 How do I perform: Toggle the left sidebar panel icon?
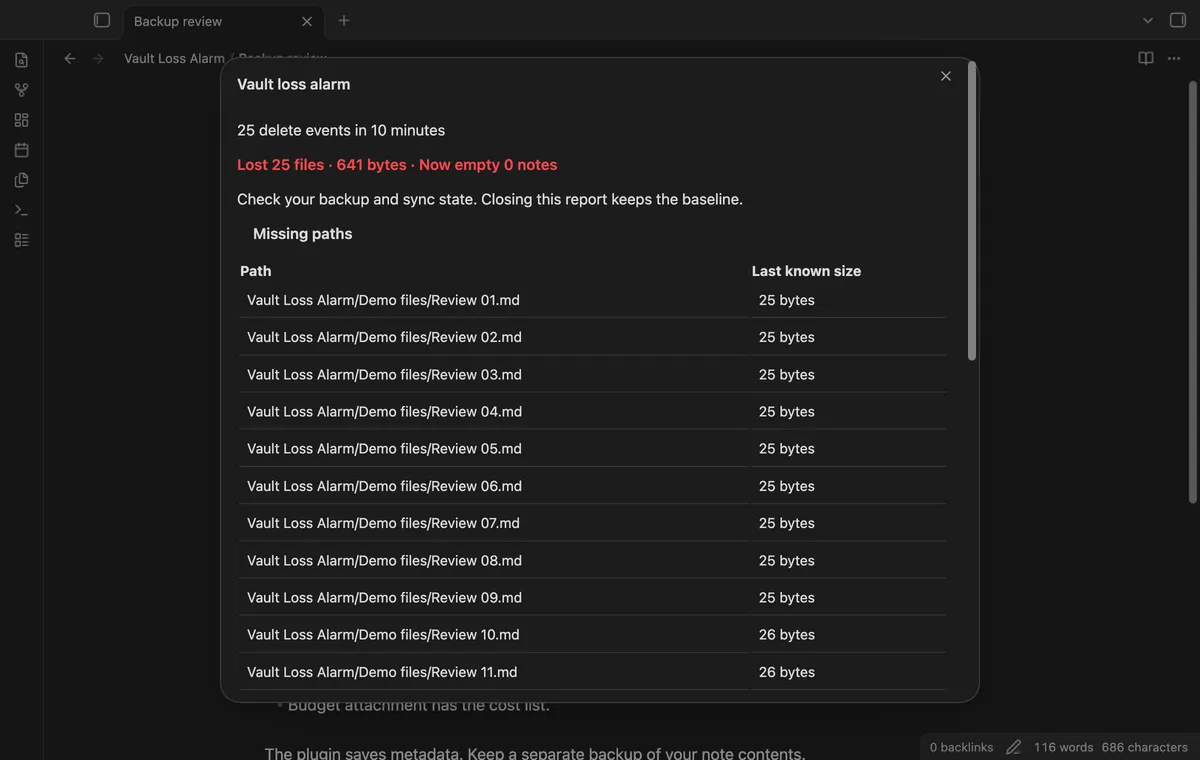point(102,20)
